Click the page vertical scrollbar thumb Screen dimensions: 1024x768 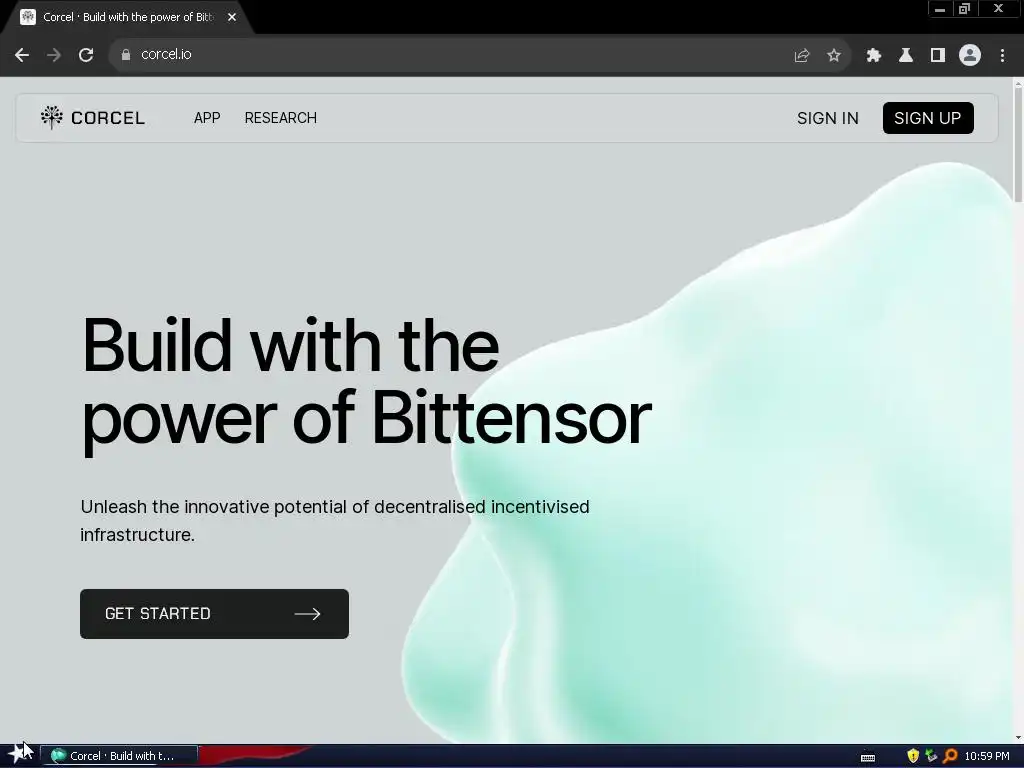click(x=1017, y=144)
